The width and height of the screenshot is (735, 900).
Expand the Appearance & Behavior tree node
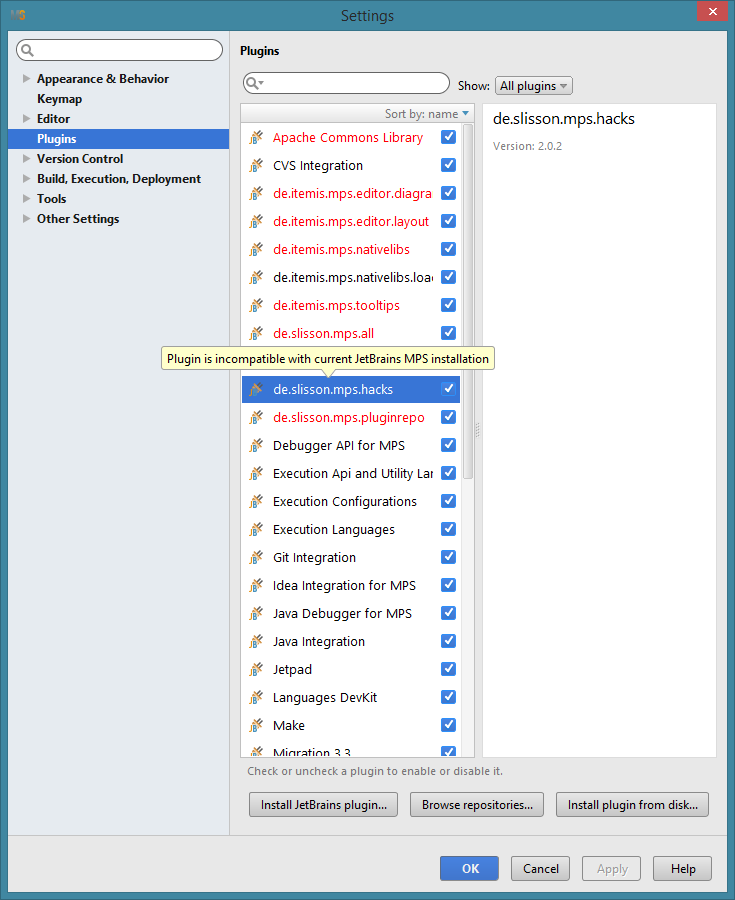coord(26,79)
